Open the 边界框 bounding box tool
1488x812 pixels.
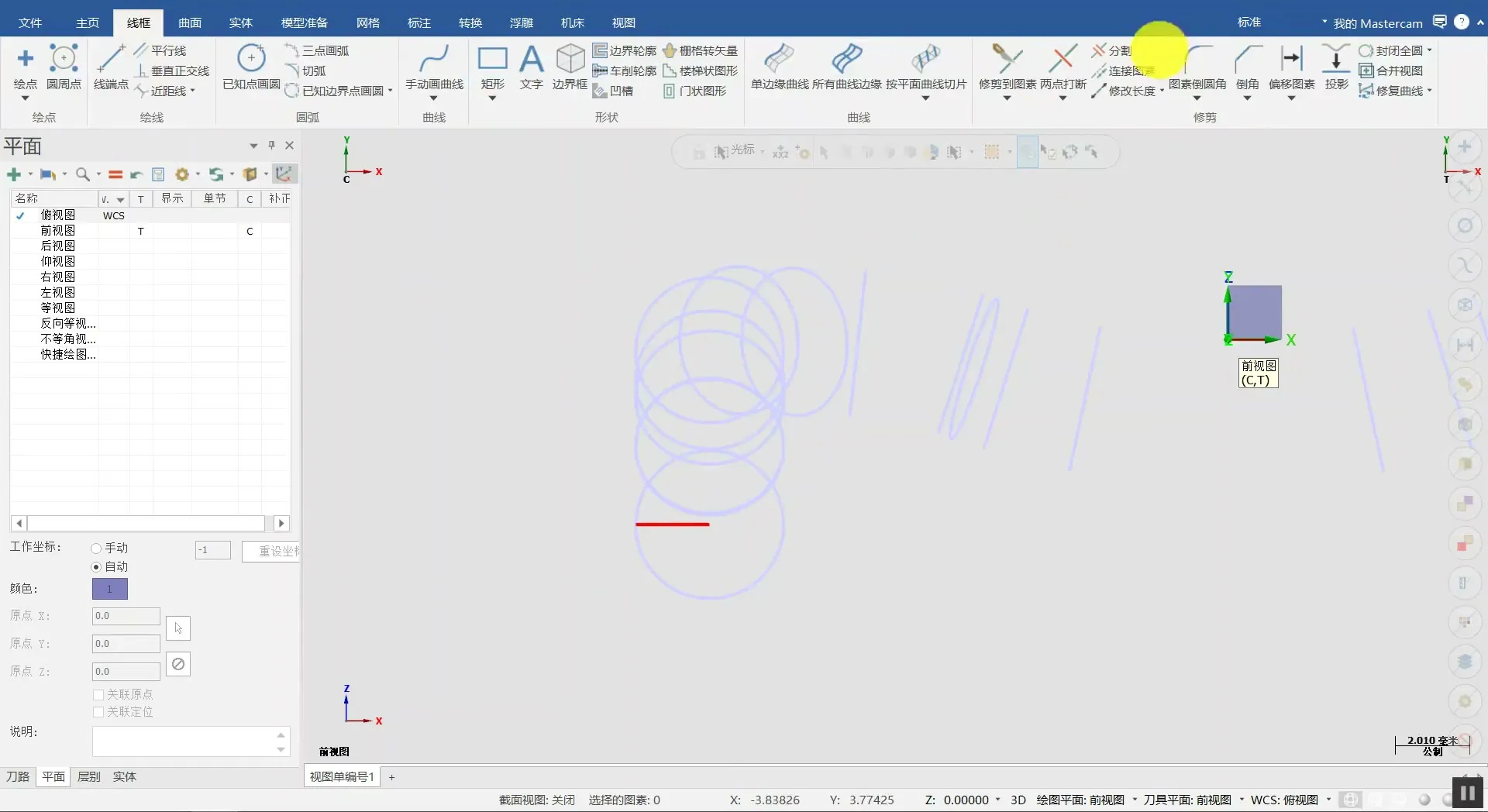(x=570, y=66)
